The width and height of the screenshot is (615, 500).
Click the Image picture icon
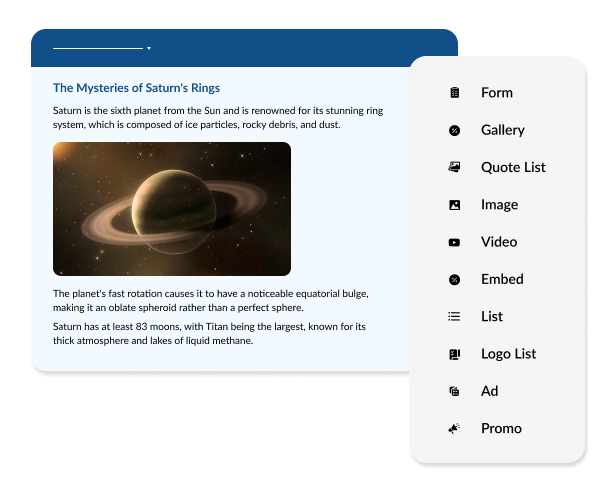click(x=455, y=205)
